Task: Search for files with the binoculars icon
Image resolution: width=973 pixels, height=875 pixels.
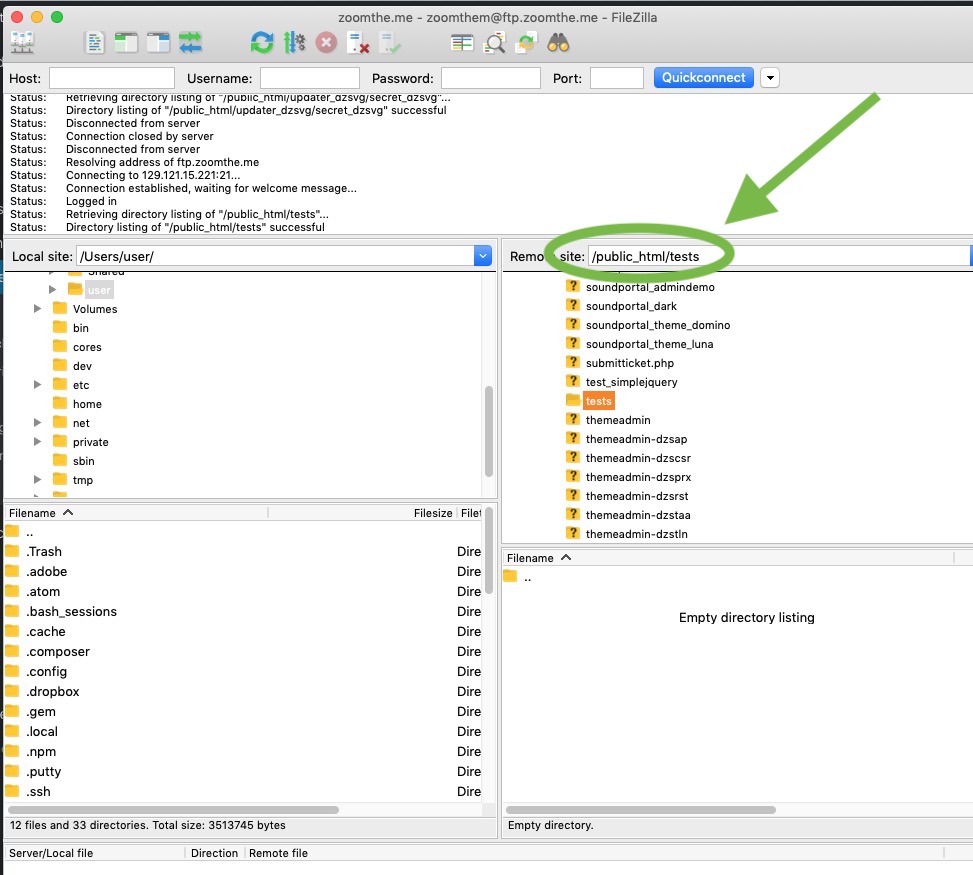Action: click(x=558, y=43)
